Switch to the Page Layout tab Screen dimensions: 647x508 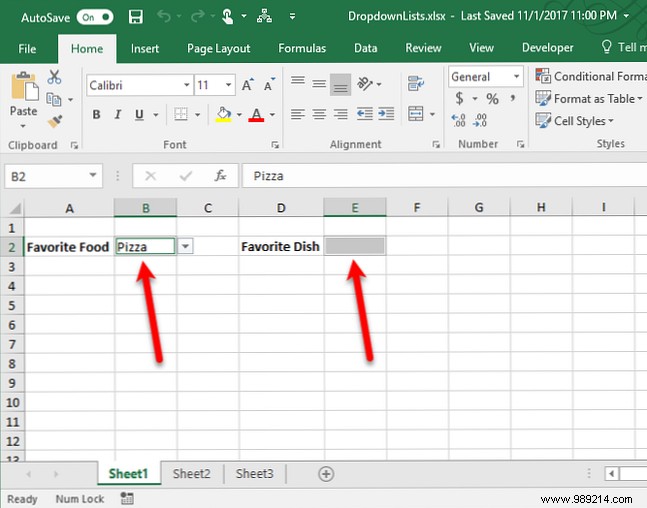[219, 49]
